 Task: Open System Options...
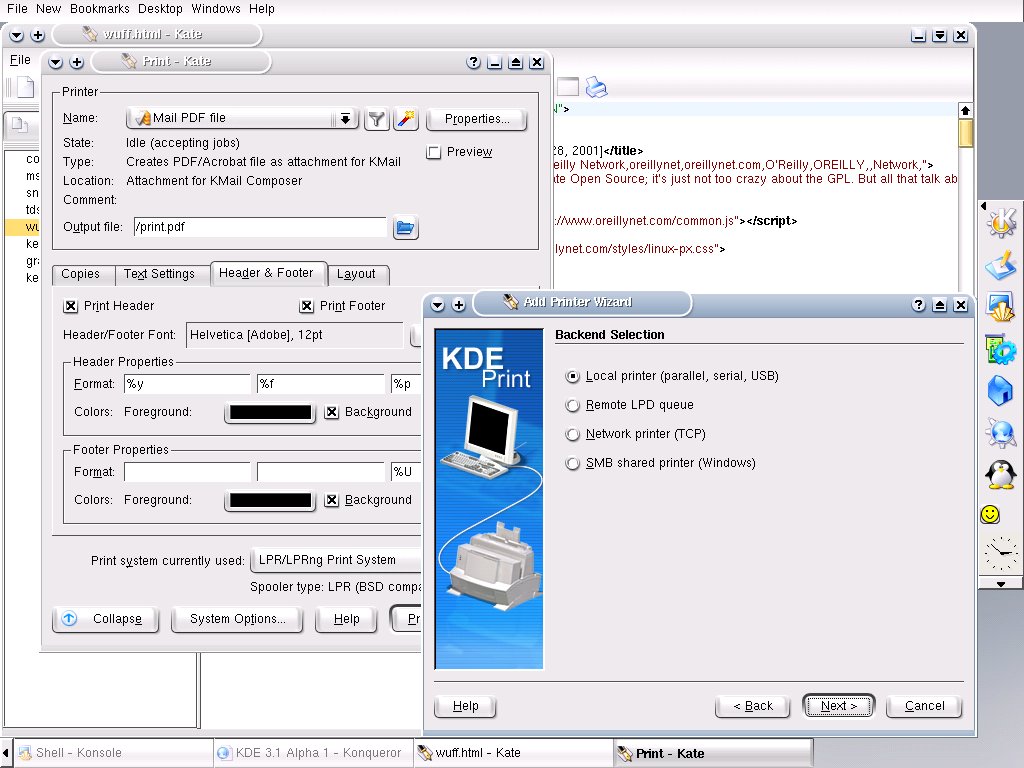[237, 618]
